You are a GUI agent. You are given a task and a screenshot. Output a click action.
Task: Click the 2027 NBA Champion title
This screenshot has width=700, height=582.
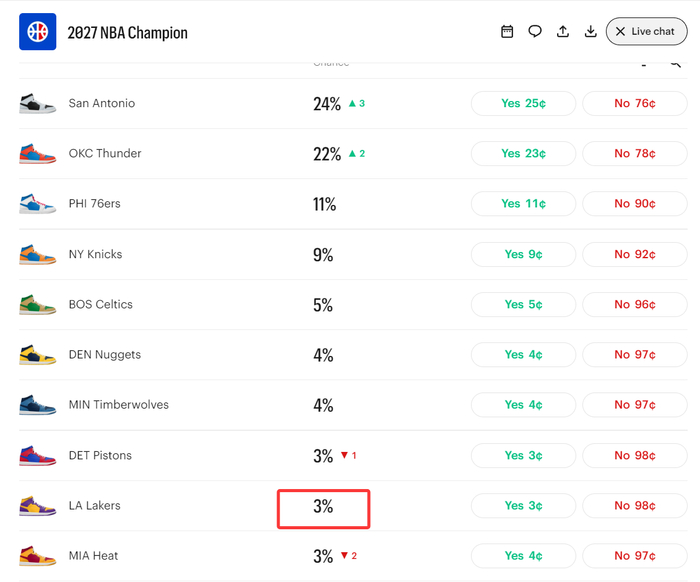click(128, 33)
